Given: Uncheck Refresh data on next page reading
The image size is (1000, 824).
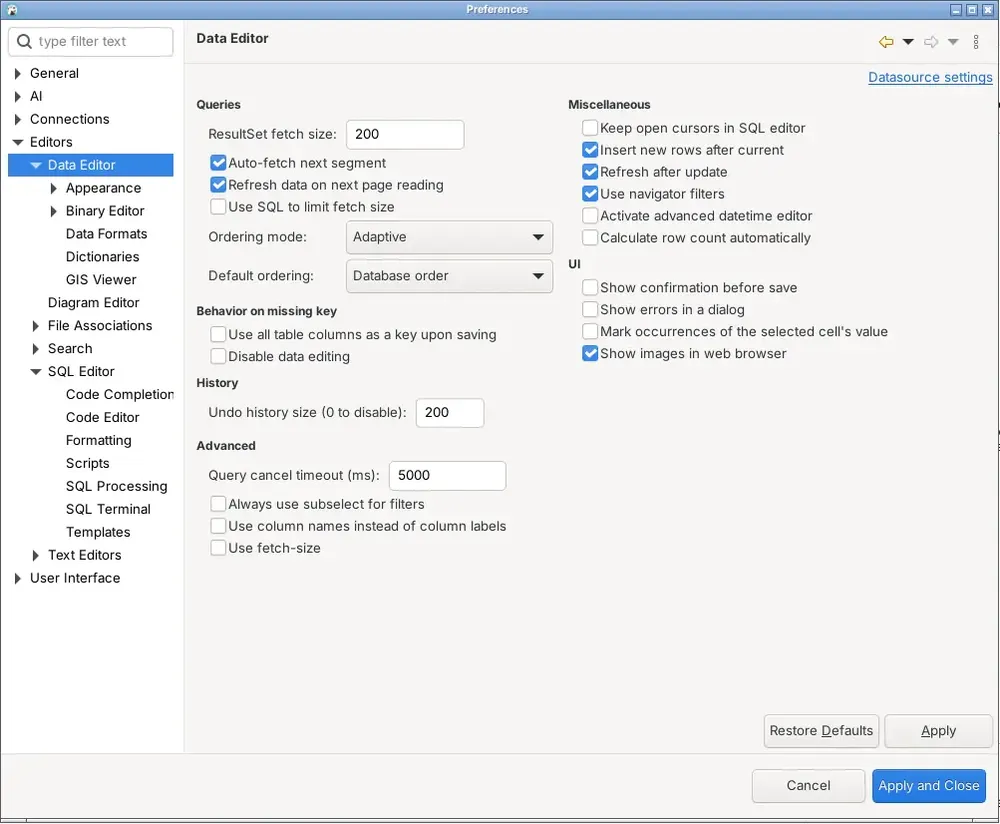Looking at the screenshot, I should click(x=218, y=185).
